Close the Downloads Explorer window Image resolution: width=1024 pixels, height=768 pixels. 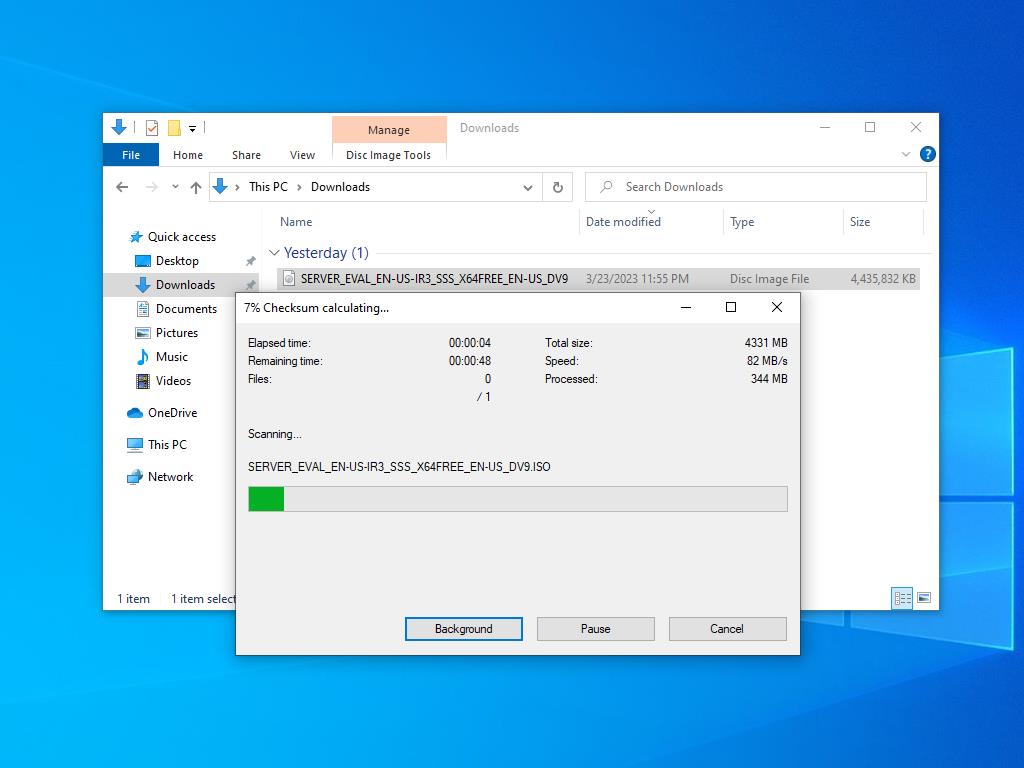916,127
